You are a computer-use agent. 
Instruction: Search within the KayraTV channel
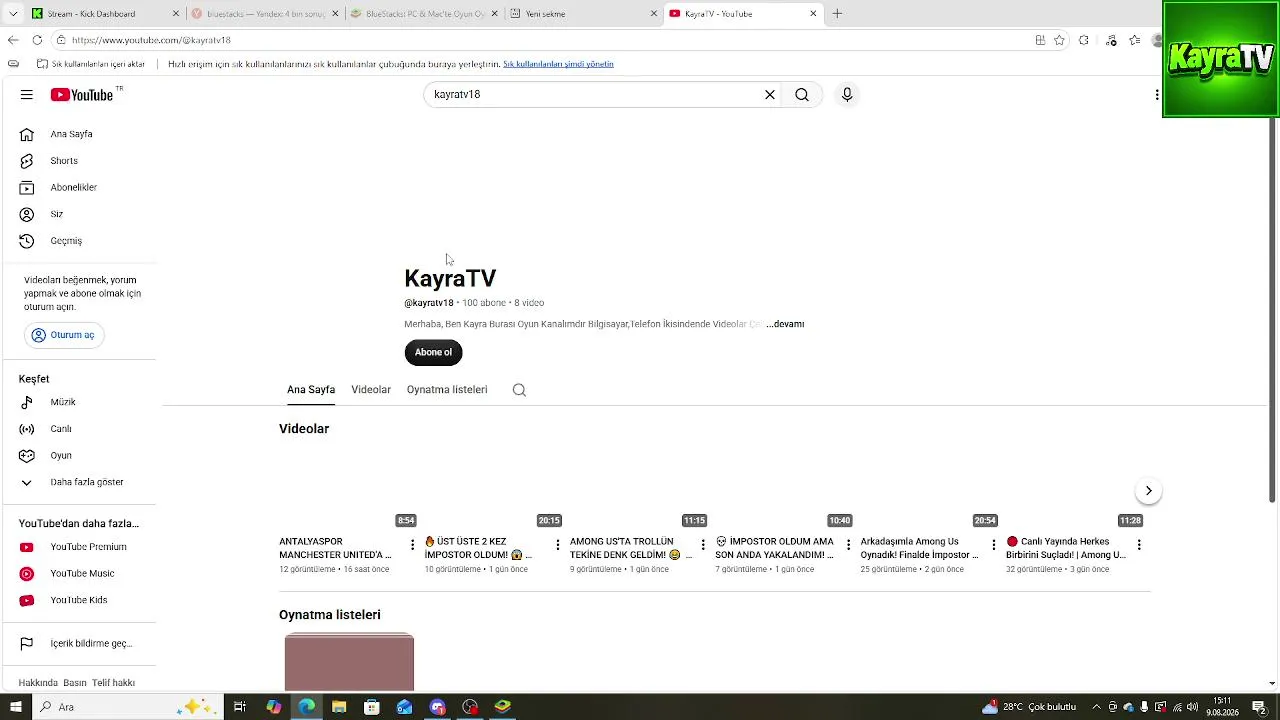pos(519,390)
